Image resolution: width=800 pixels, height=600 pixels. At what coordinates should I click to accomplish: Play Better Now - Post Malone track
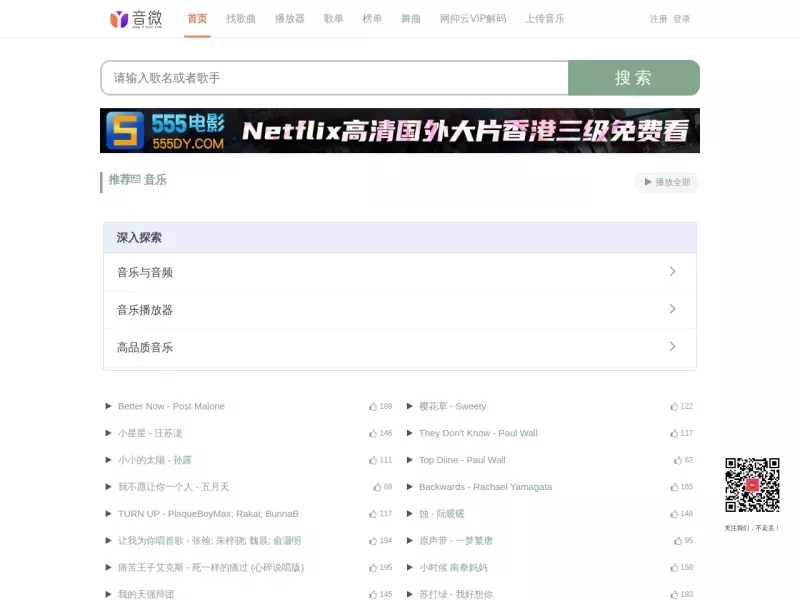tap(108, 406)
